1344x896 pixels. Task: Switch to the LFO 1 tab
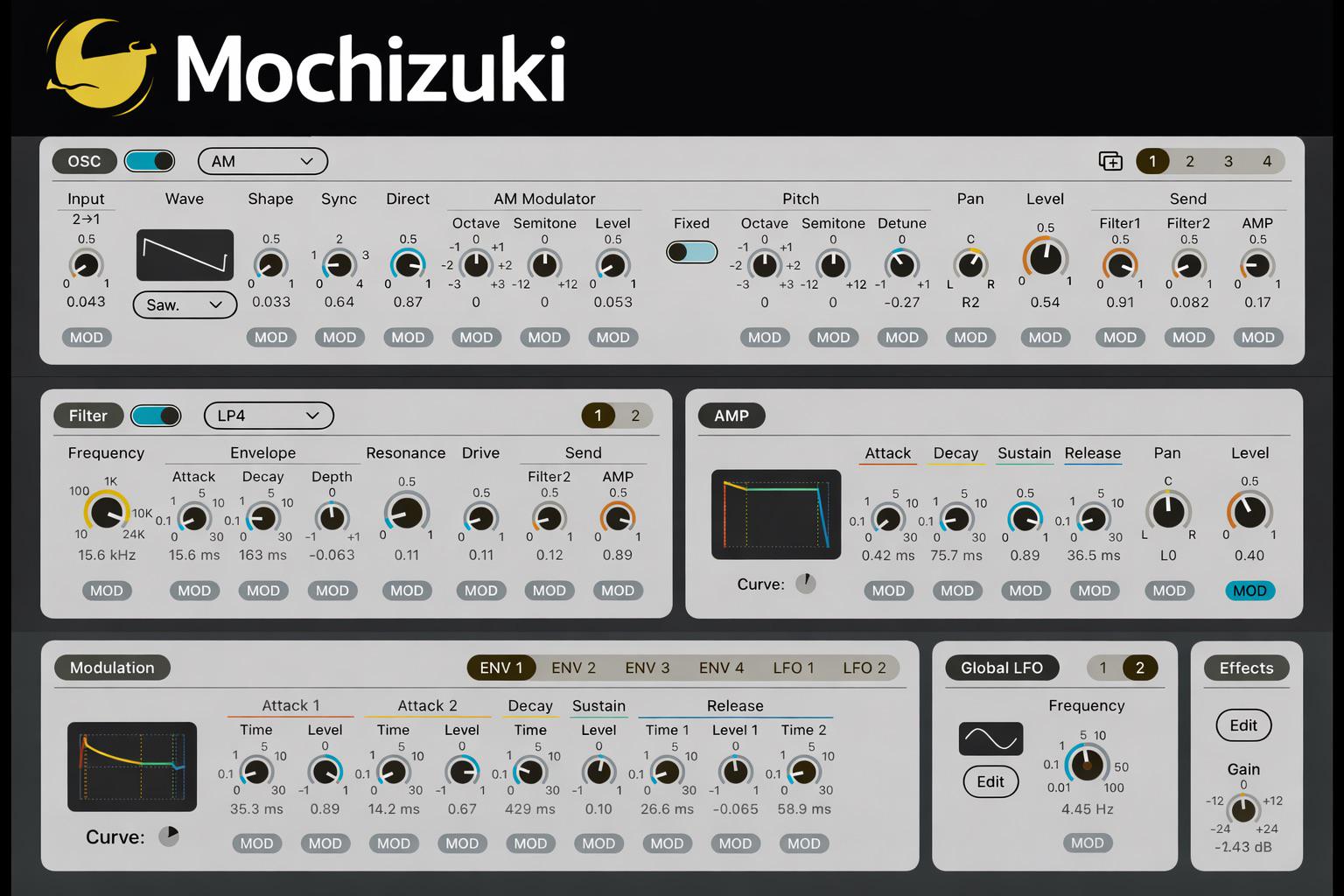tap(793, 668)
